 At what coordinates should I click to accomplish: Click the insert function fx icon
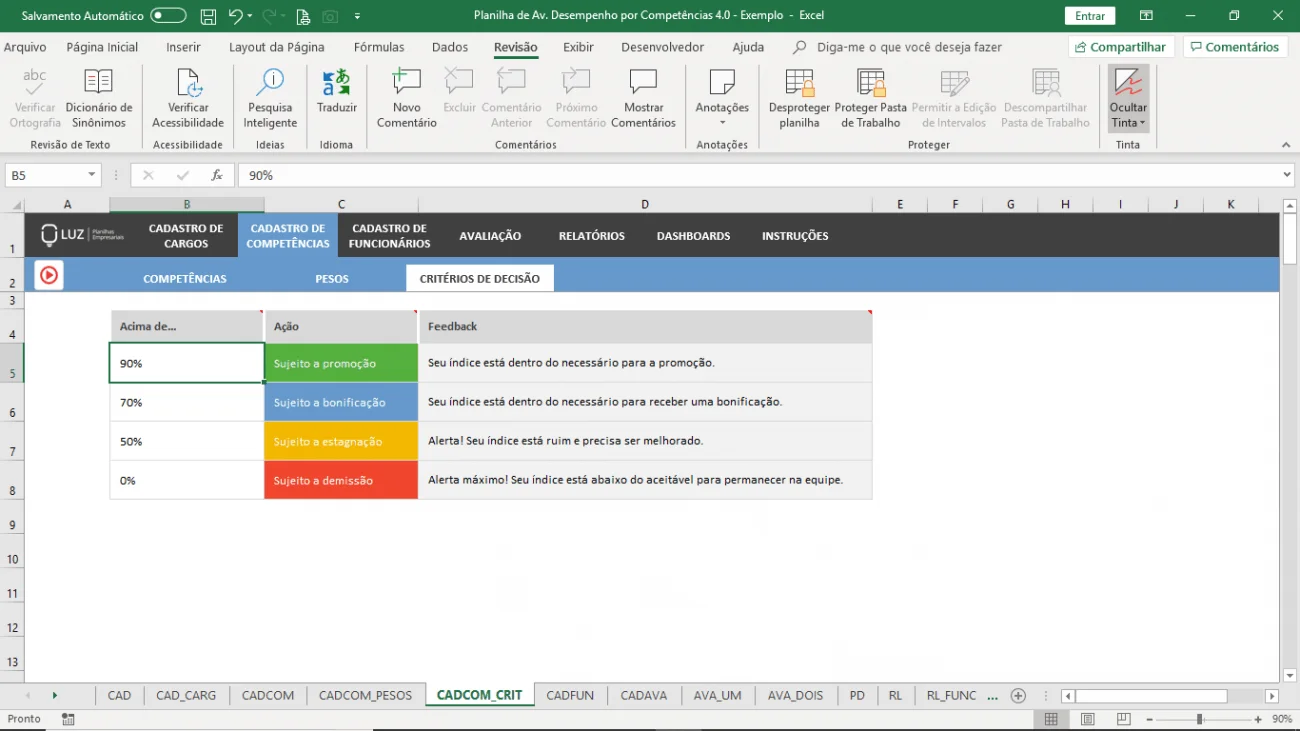217,175
